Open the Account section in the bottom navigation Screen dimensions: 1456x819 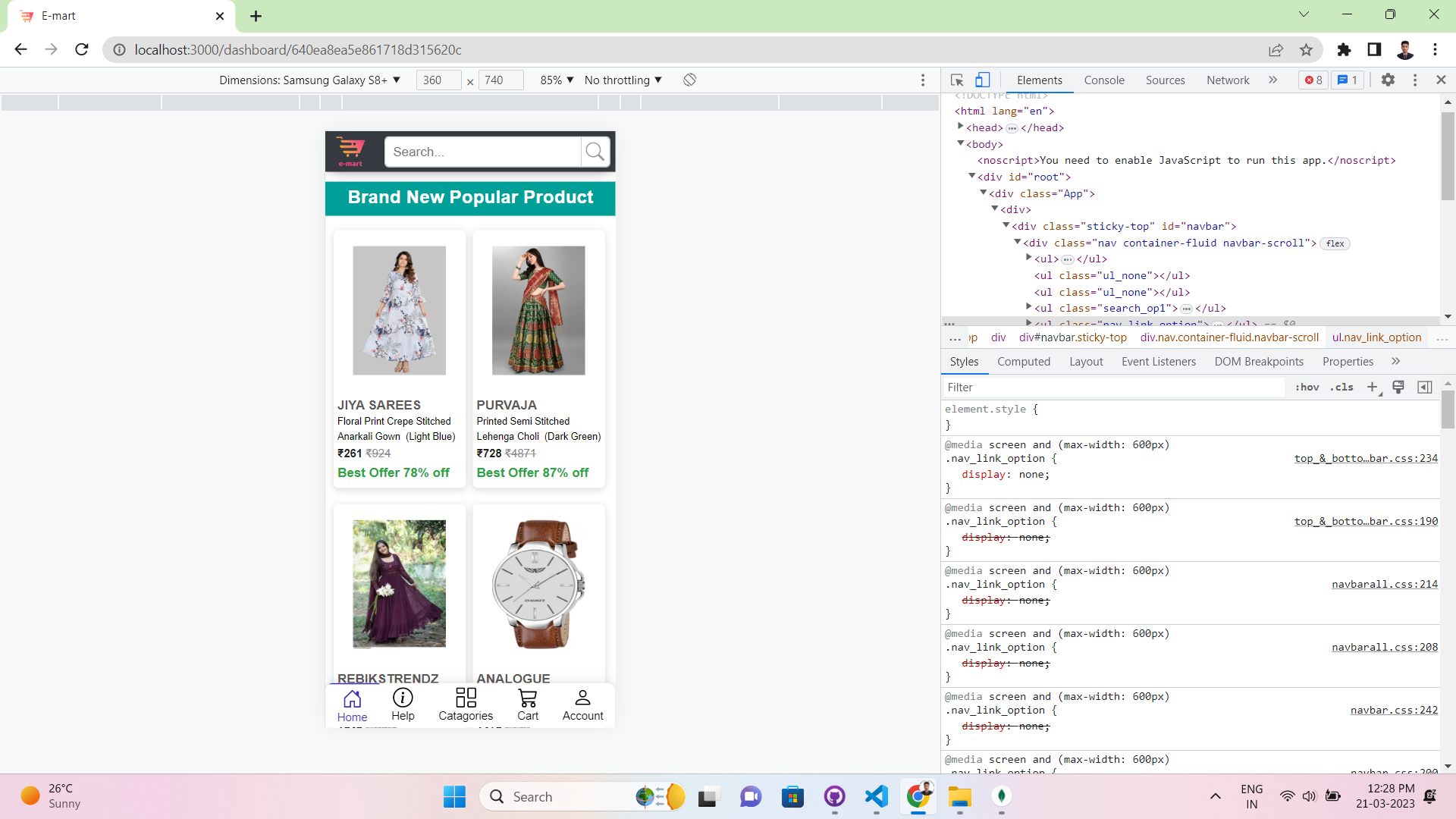coord(582,704)
